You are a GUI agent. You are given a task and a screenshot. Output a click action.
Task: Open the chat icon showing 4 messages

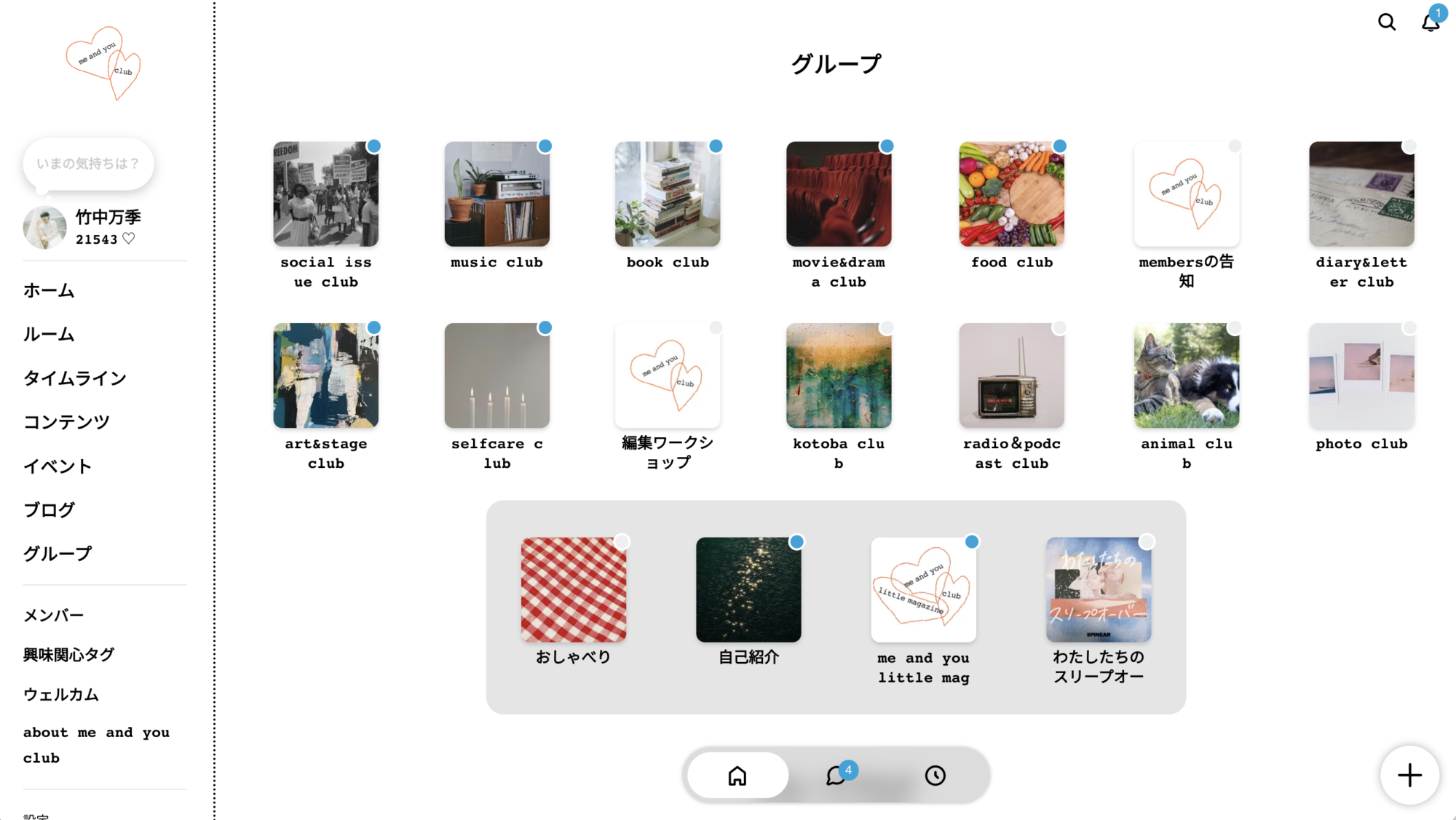pos(836,776)
